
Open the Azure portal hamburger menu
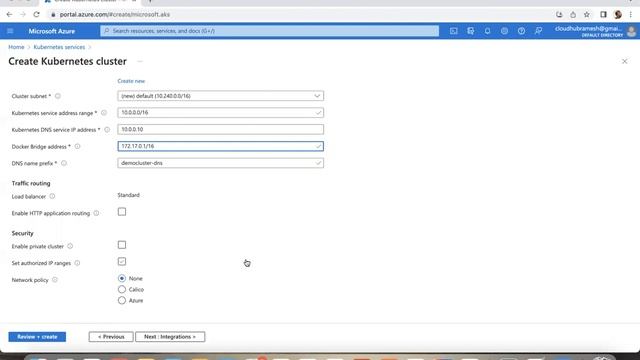pos(10,31)
